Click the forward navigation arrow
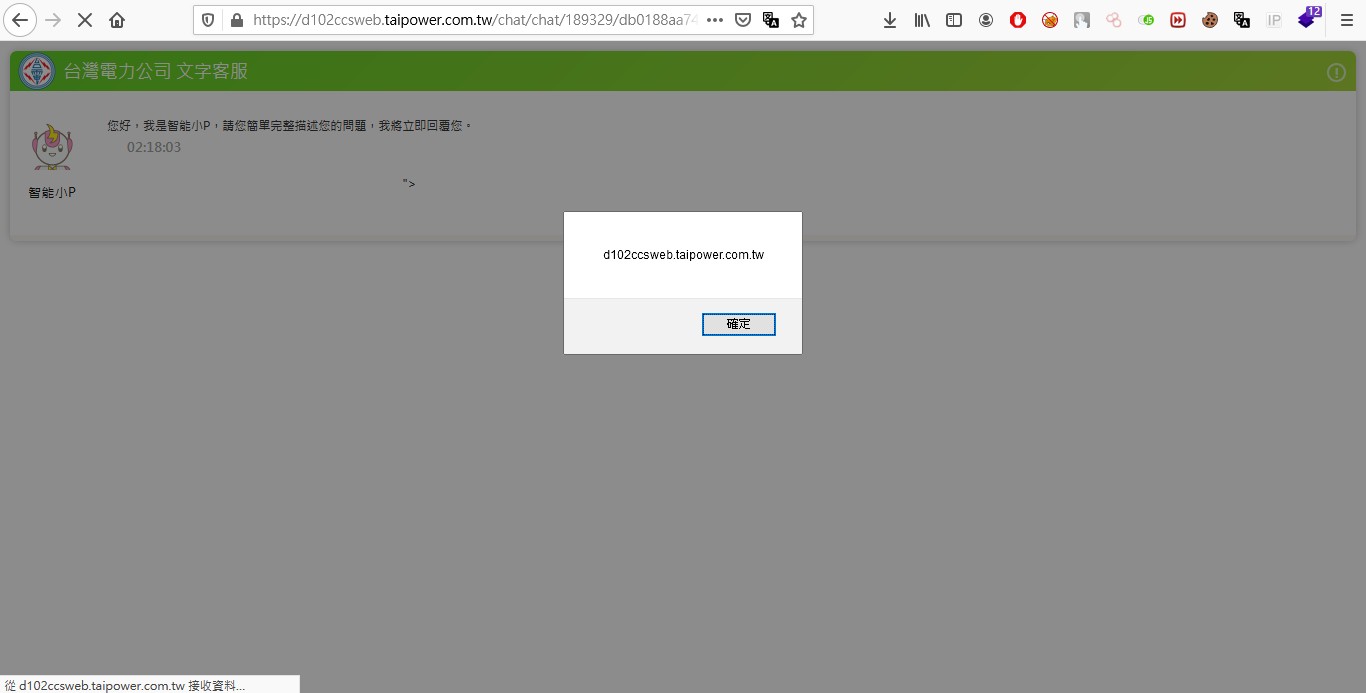 (54, 20)
